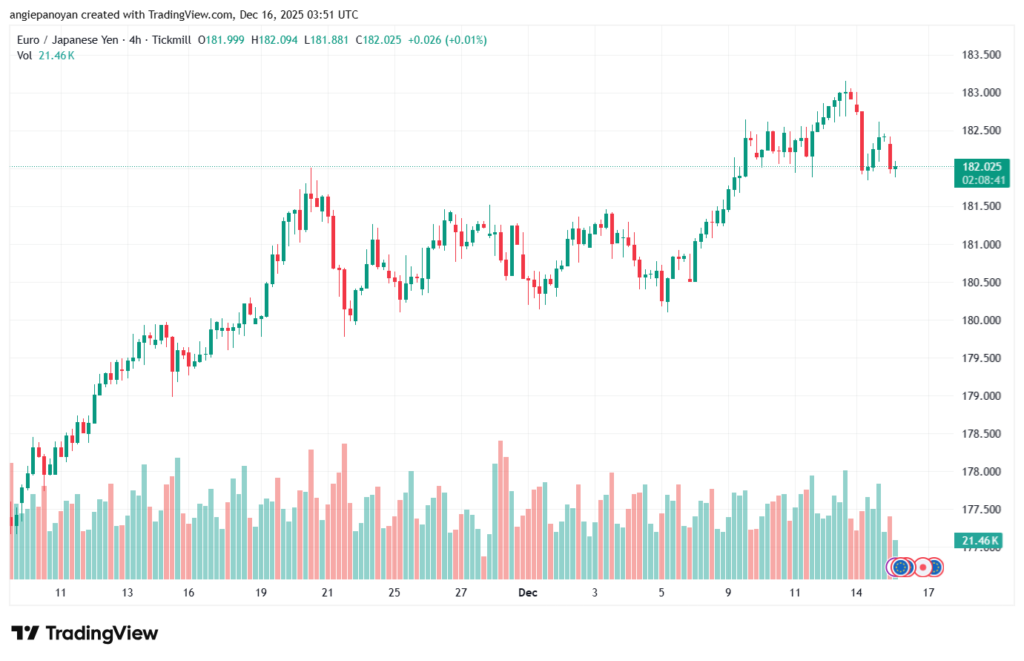Click the leftmost EU flag event icon
Image resolution: width=1024 pixels, height=661 pixels.
900,567
